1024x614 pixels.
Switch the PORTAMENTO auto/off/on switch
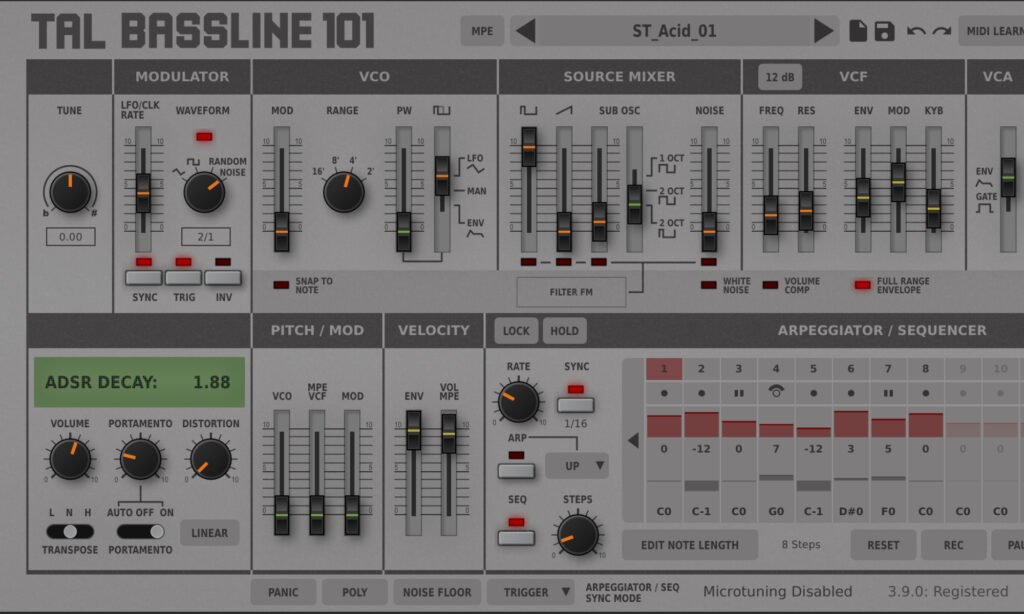(x=140, y=532)
